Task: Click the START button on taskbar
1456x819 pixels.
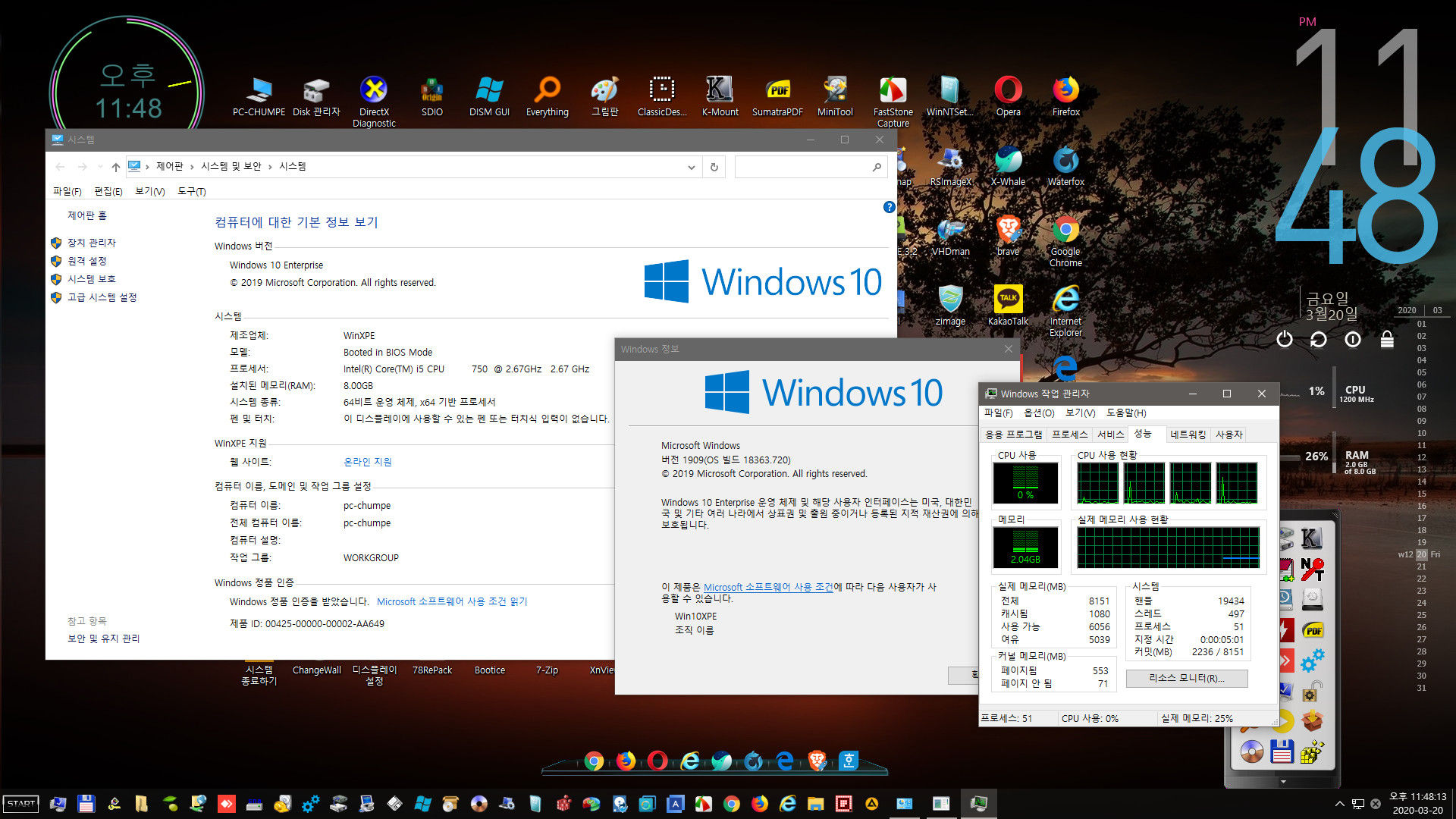Action: point(21,804)
